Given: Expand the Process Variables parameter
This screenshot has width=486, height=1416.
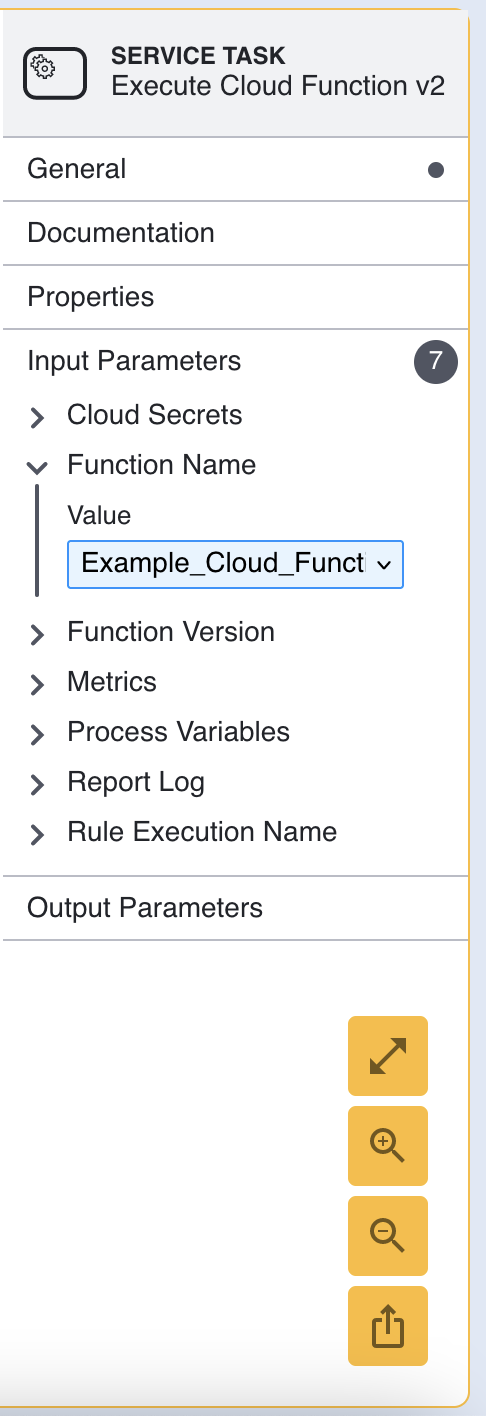Looking at the screenshot, I should [37, 735].
